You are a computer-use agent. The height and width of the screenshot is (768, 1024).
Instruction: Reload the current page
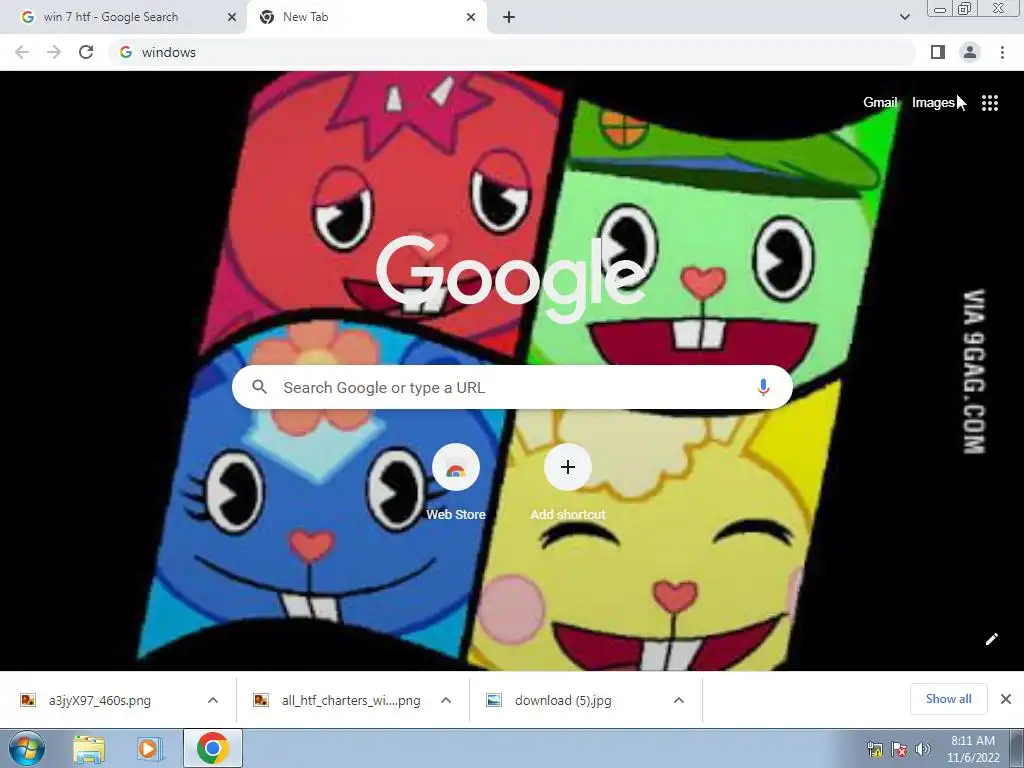(86, 52)
